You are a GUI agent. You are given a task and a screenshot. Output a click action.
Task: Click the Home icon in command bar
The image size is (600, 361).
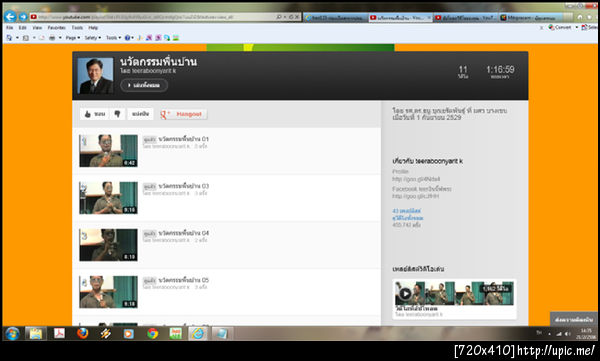click(x=9, y=38)
